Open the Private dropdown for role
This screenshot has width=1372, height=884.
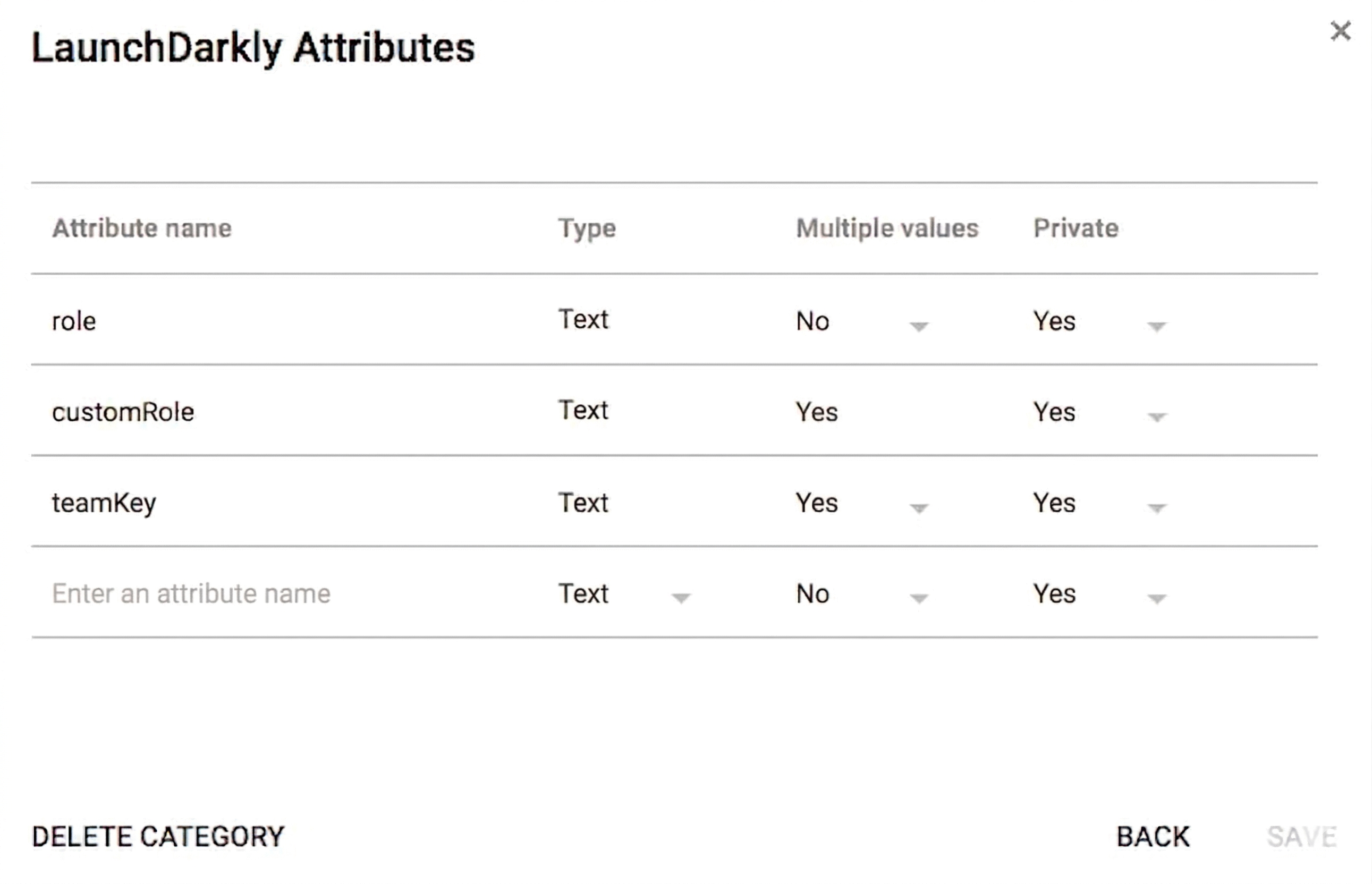click(1157, 327)
